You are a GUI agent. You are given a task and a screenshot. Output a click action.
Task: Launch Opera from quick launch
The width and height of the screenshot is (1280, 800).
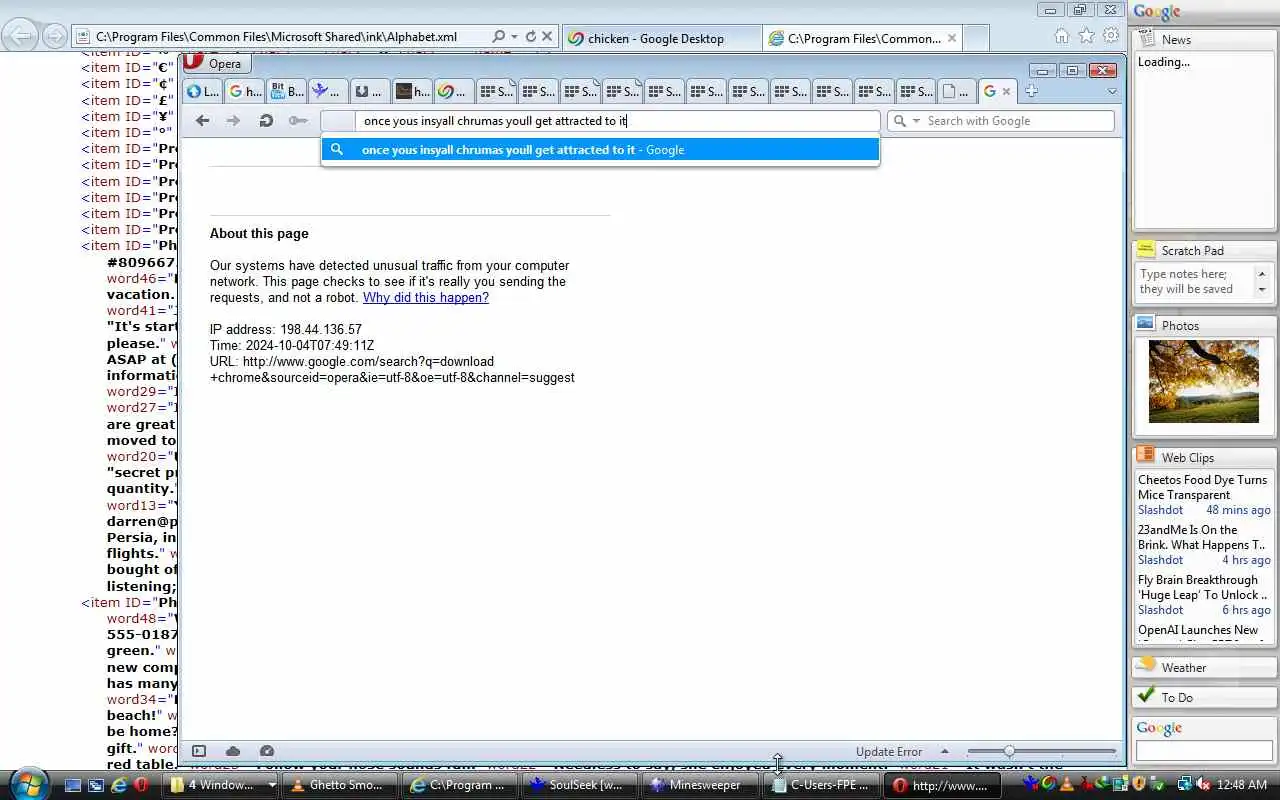[x=142, y=785]
